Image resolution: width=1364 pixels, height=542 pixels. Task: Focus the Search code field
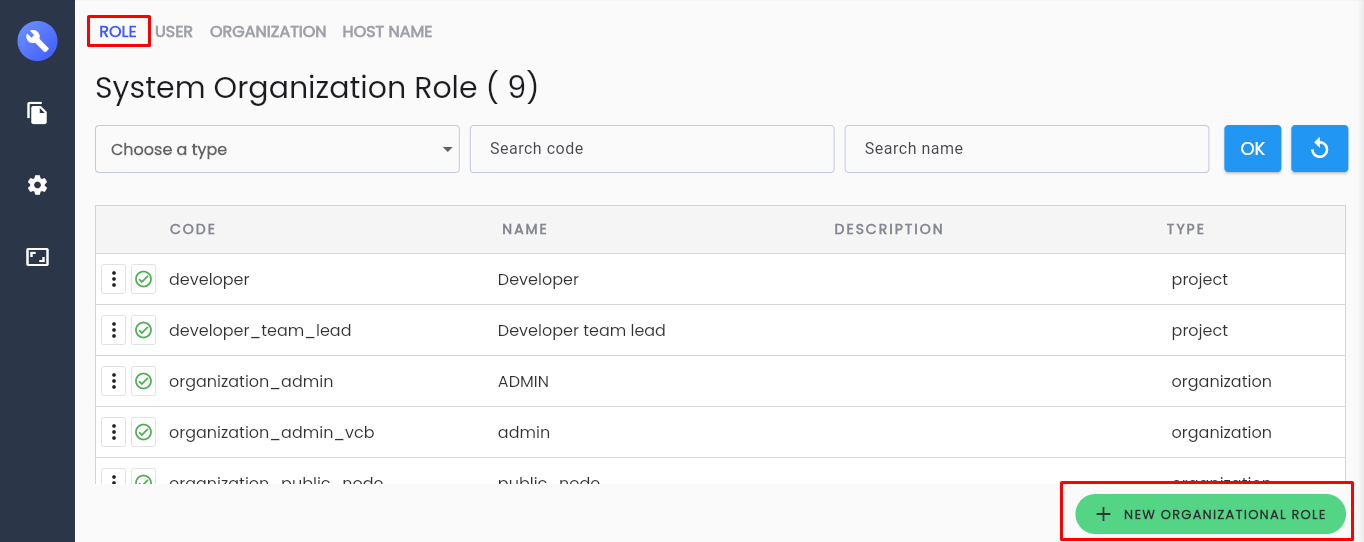pyautogui.click(x=652, y=149)
